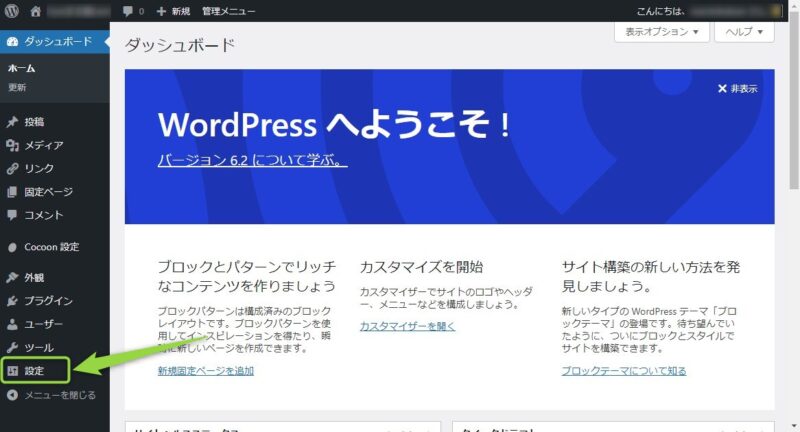This screenshot has height=432, width=800.
Task: Open 新規固定ページを追加 link
Action: click(206, 371)
